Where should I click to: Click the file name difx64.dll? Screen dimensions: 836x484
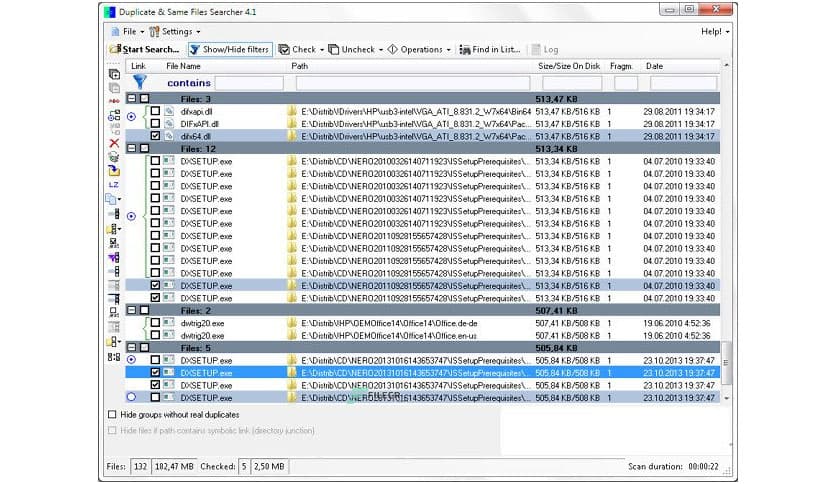pos(196,136)
